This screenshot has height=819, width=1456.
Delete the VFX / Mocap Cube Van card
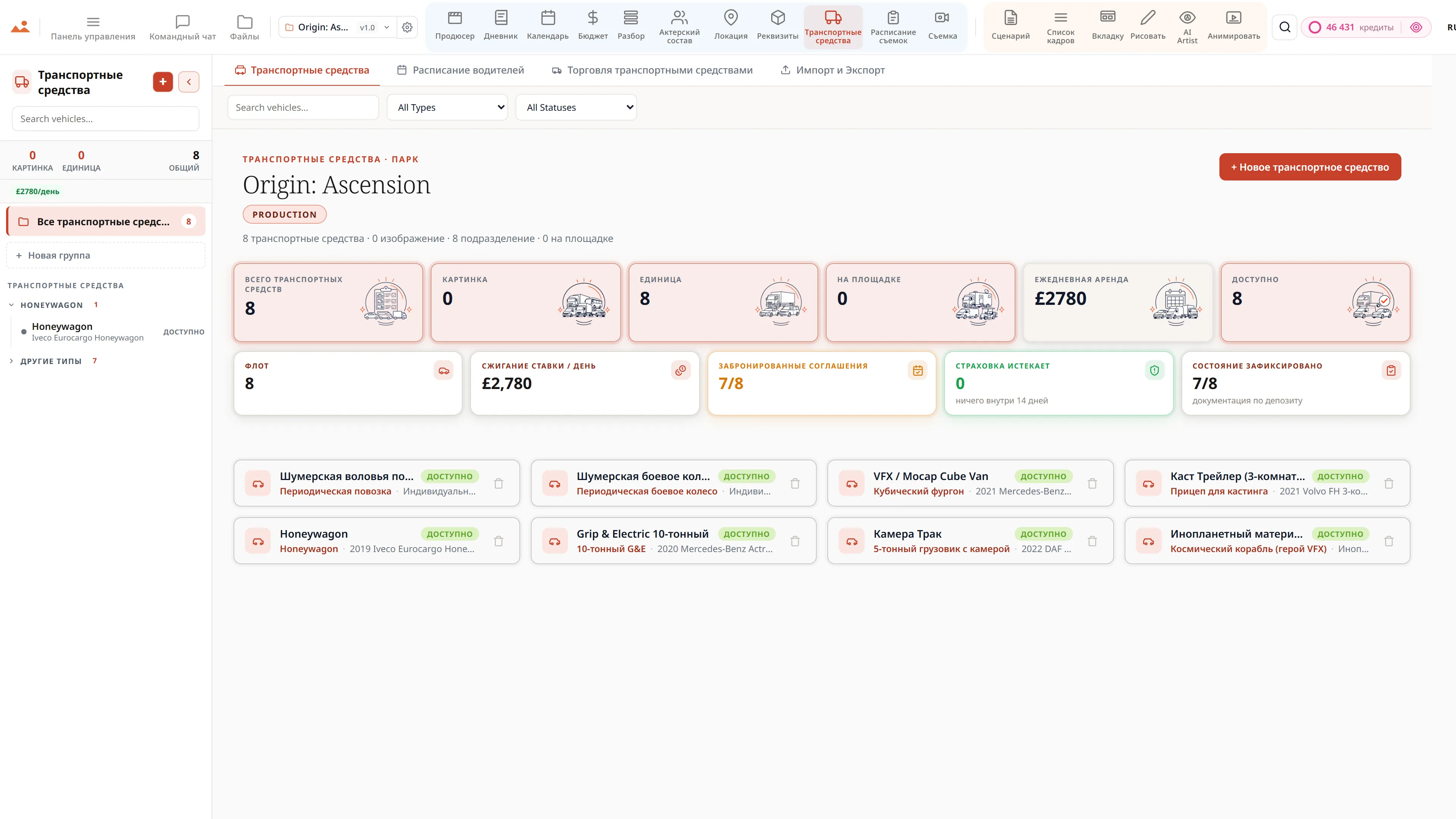pos(1092,483)
